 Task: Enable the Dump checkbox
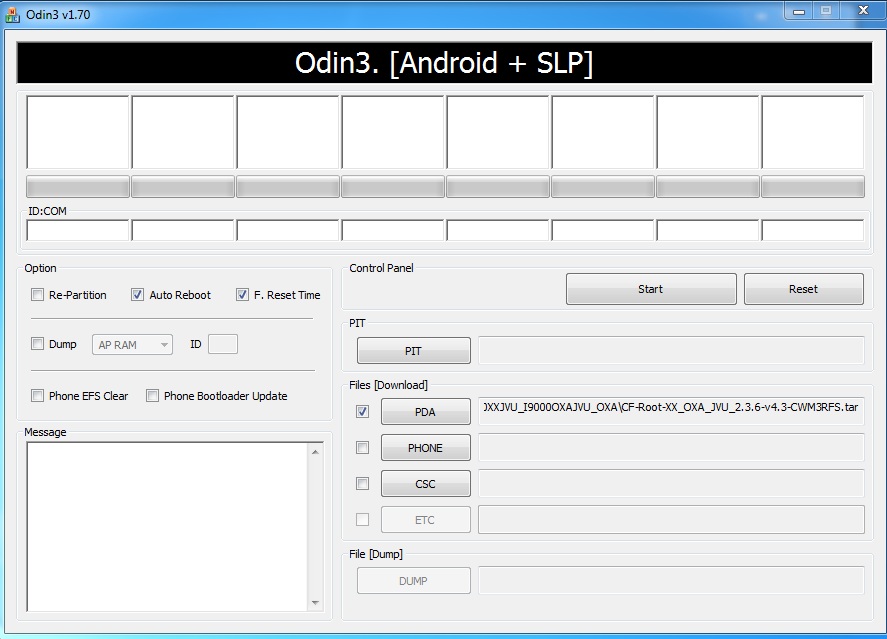tap(37, 344)
